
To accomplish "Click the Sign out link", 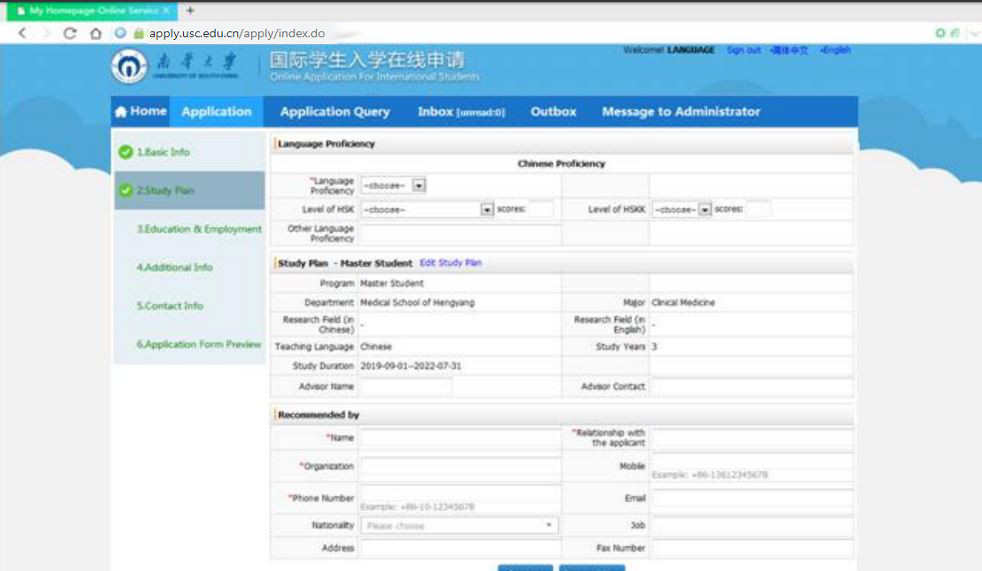I will click(743, 50).
